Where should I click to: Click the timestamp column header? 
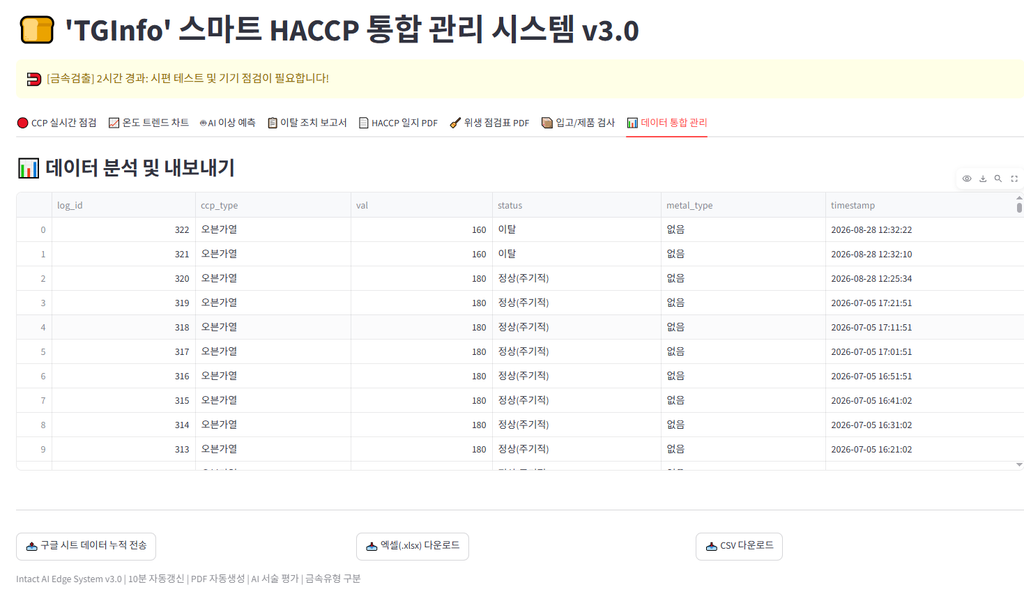point(920,205)
